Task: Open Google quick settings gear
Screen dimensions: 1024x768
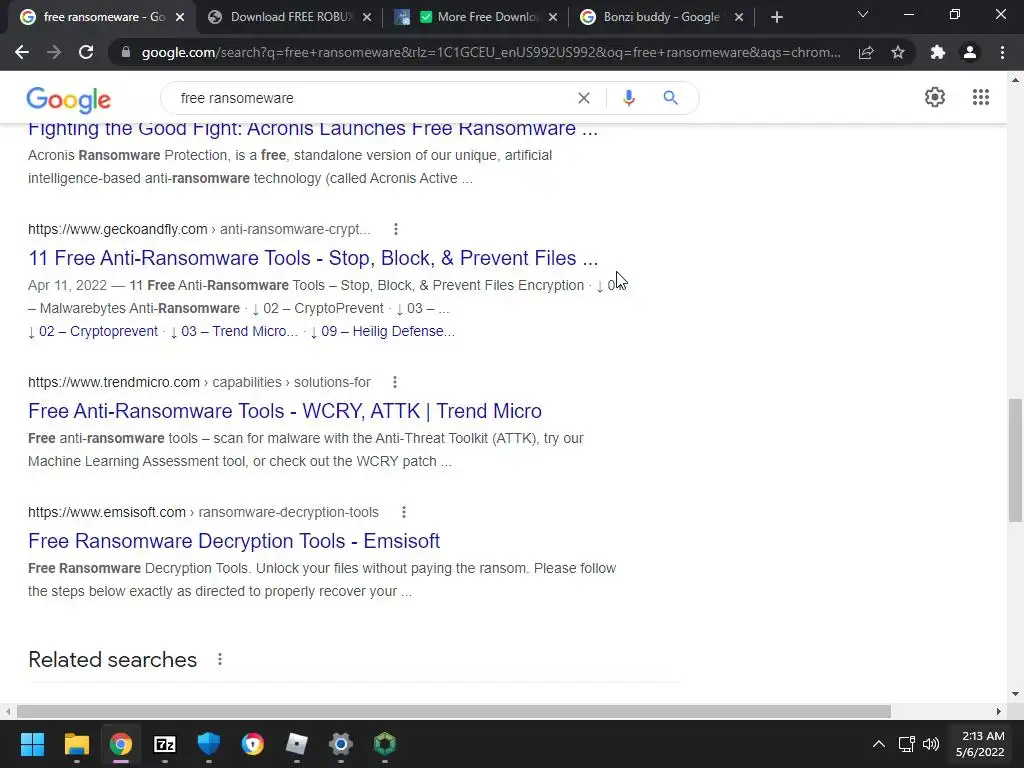Action: 935,97
